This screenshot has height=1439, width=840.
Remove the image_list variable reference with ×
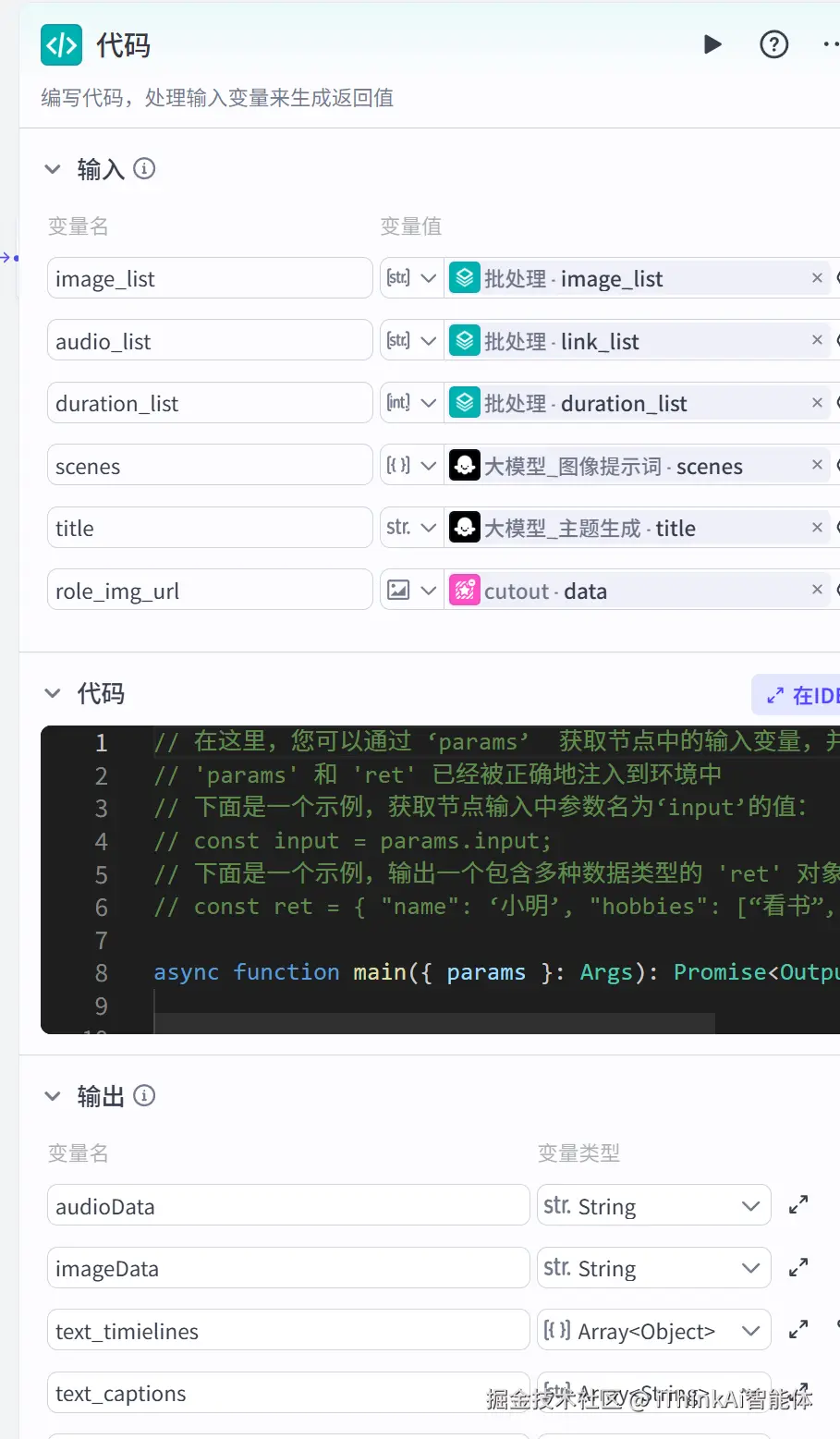[817, 277]
